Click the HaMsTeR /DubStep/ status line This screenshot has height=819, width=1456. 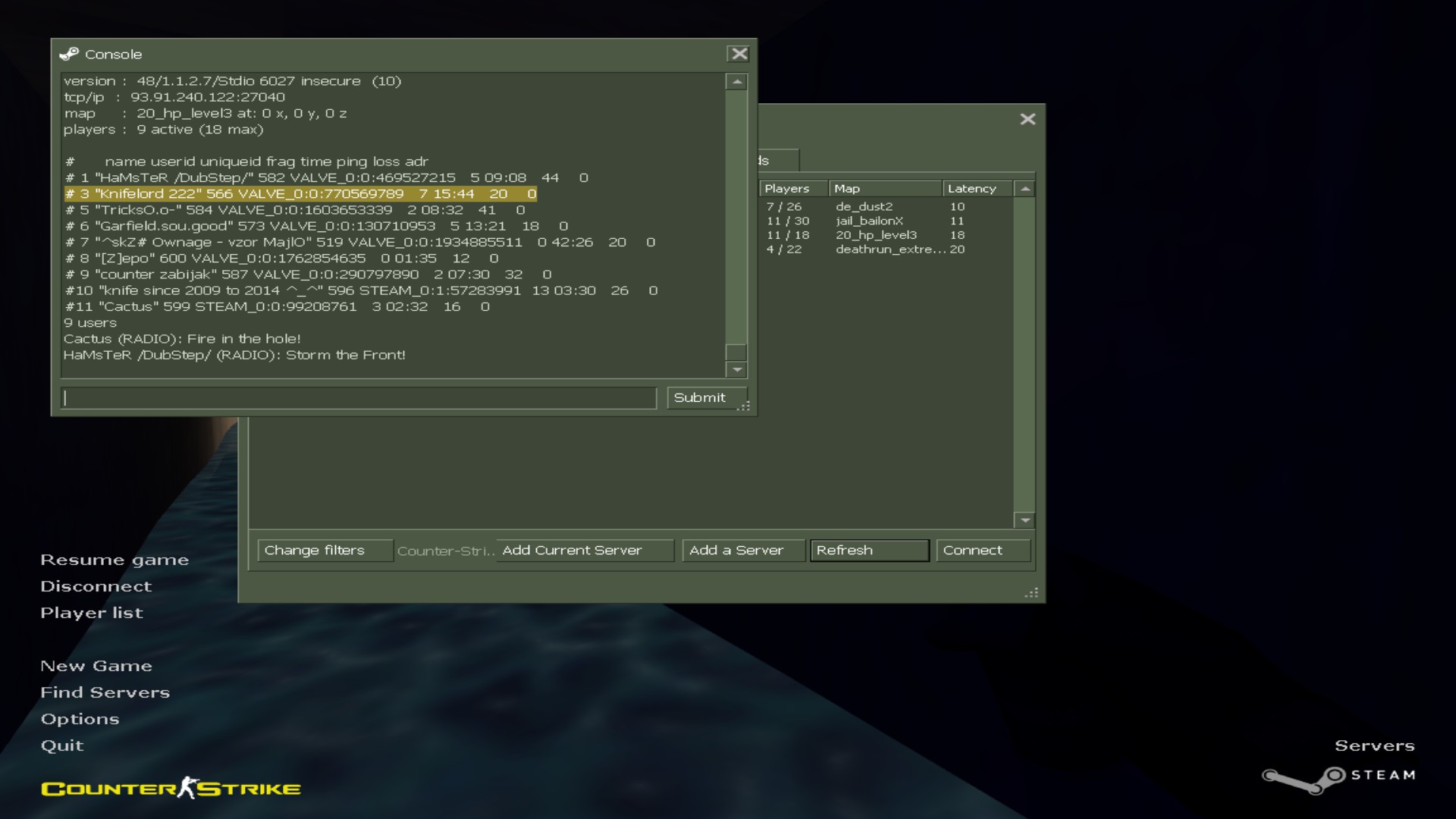(x=327, y=177)
